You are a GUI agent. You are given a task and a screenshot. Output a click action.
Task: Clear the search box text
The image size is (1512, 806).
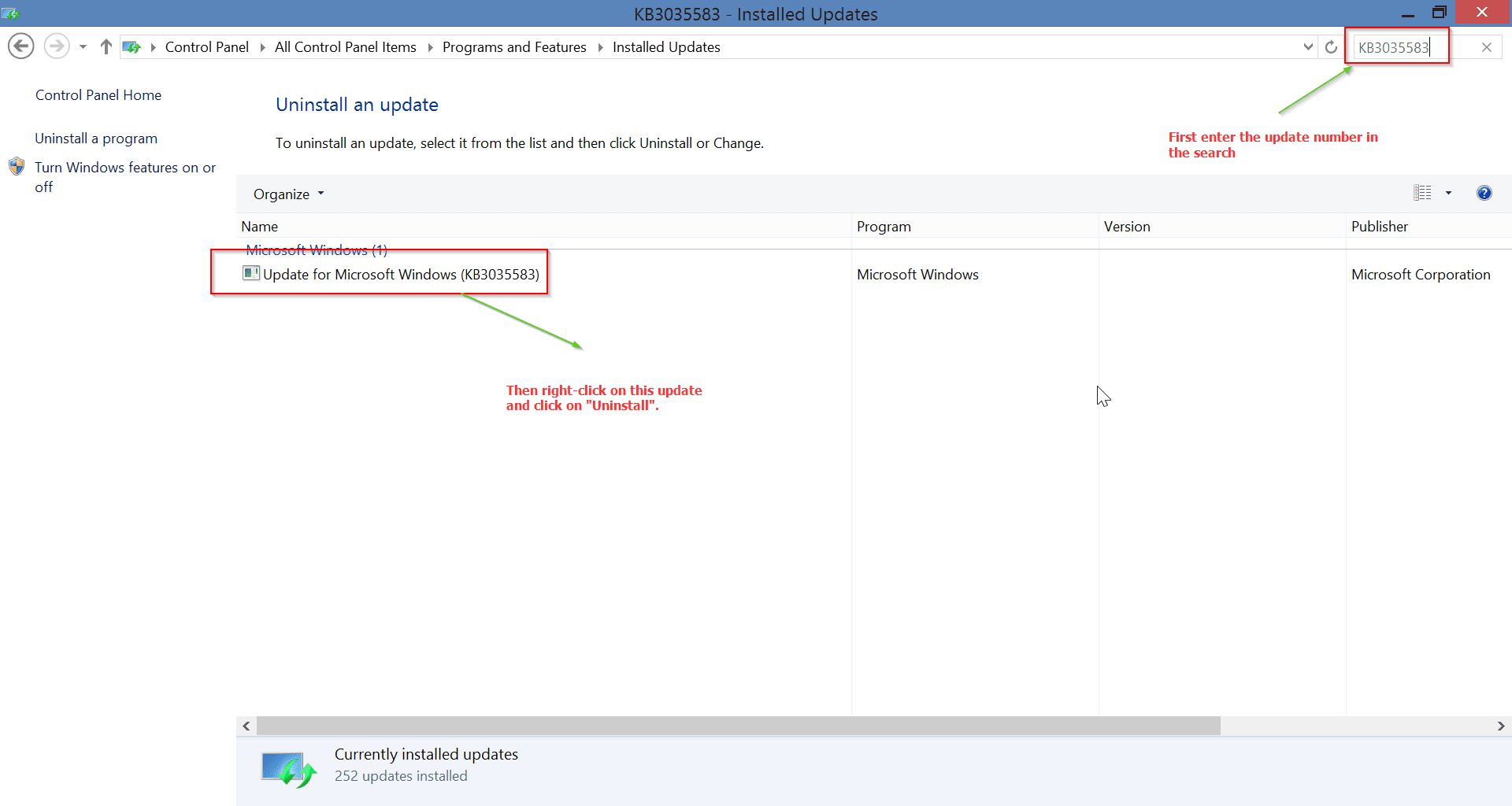(x=1487, y=47)
